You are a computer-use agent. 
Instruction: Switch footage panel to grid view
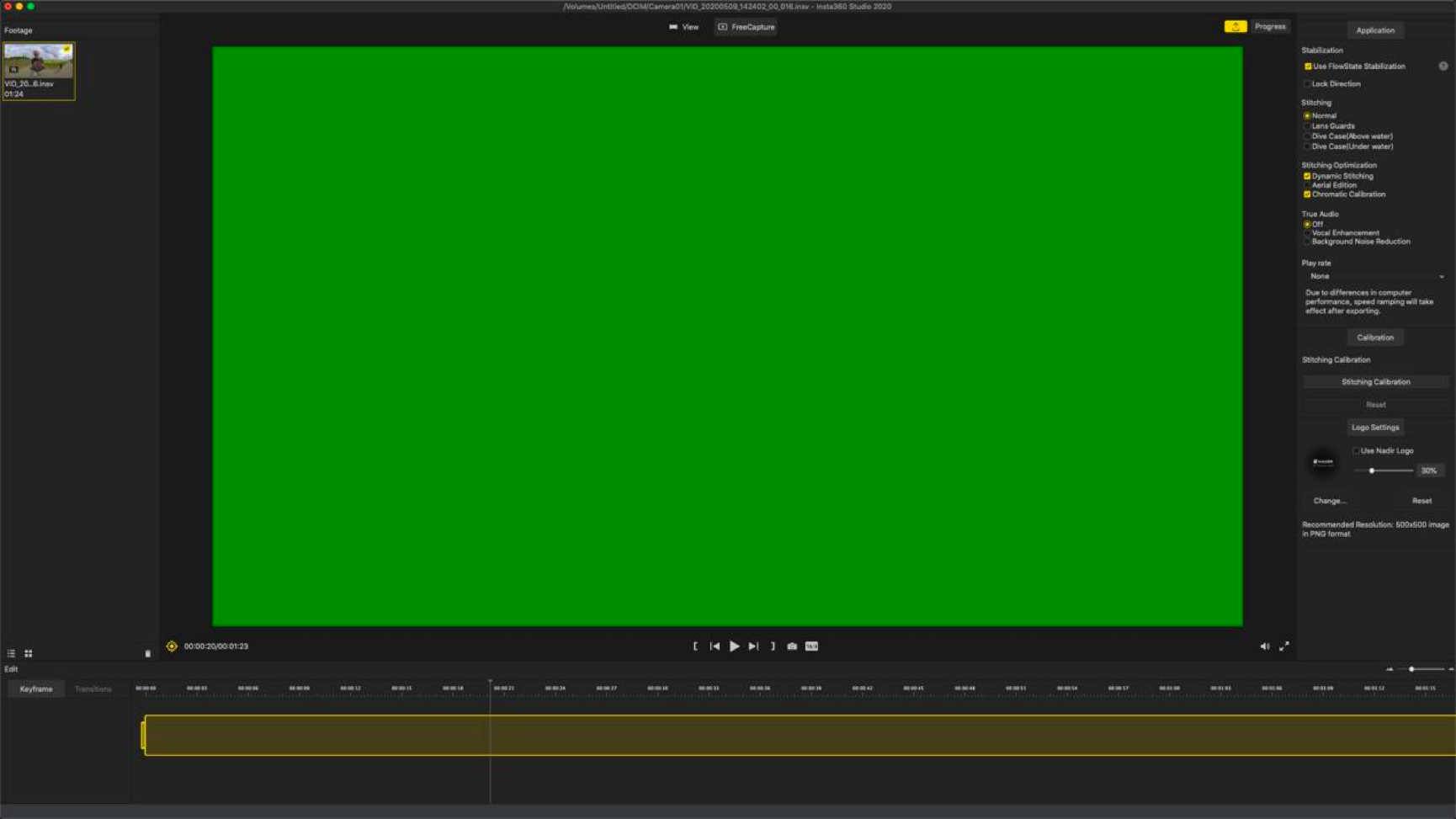pos(29,653)
